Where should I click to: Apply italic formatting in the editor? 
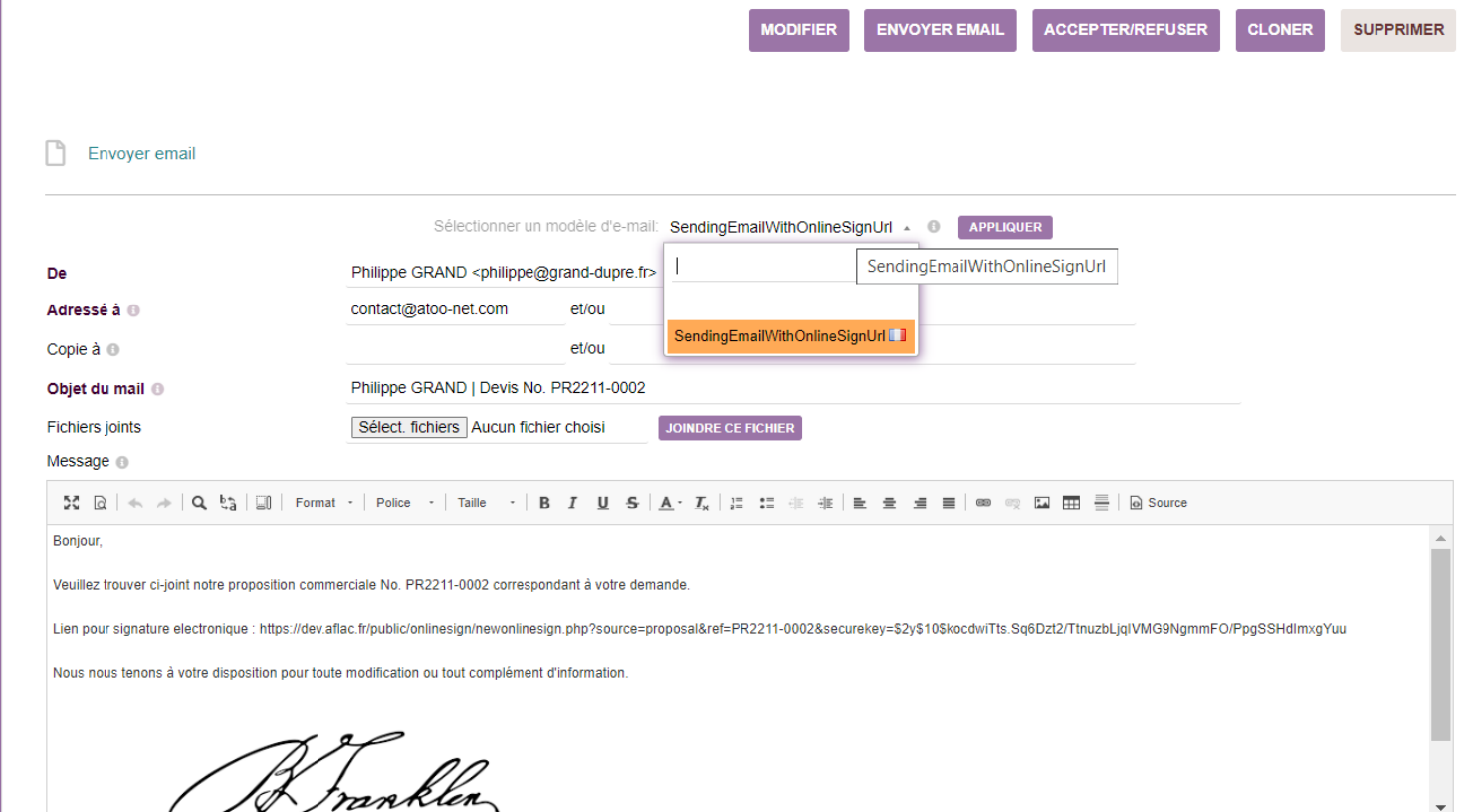click(x=573, y=503)
